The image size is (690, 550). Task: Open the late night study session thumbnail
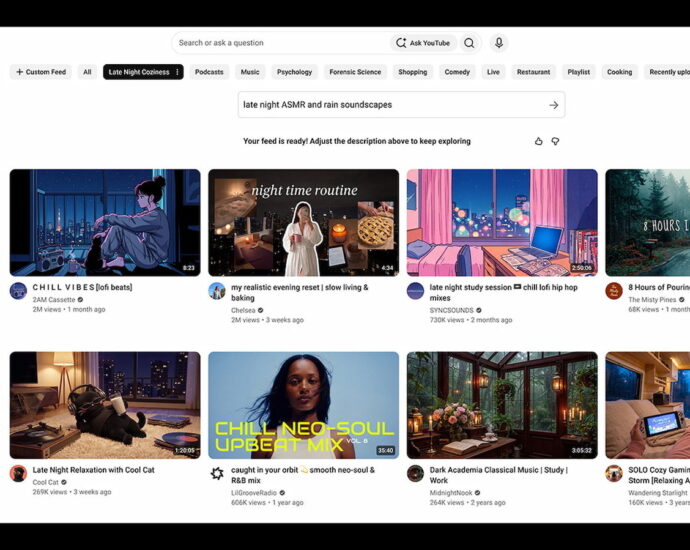pos(502,223)
